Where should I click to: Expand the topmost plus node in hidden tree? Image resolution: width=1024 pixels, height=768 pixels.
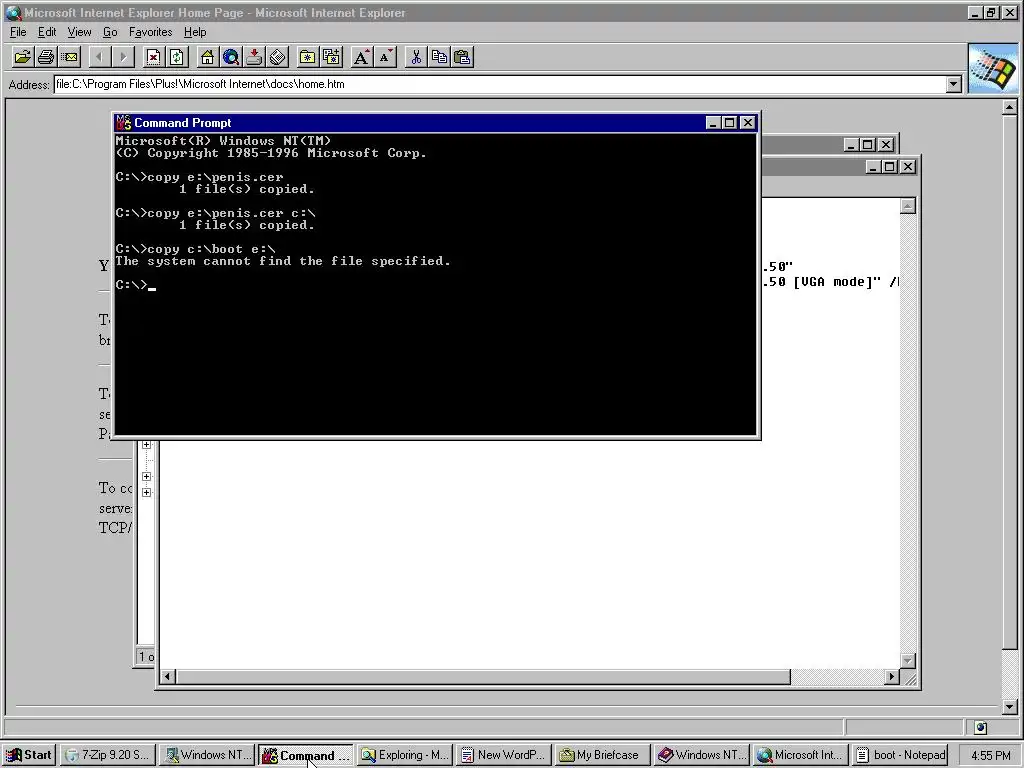click(x=146, y=445)
